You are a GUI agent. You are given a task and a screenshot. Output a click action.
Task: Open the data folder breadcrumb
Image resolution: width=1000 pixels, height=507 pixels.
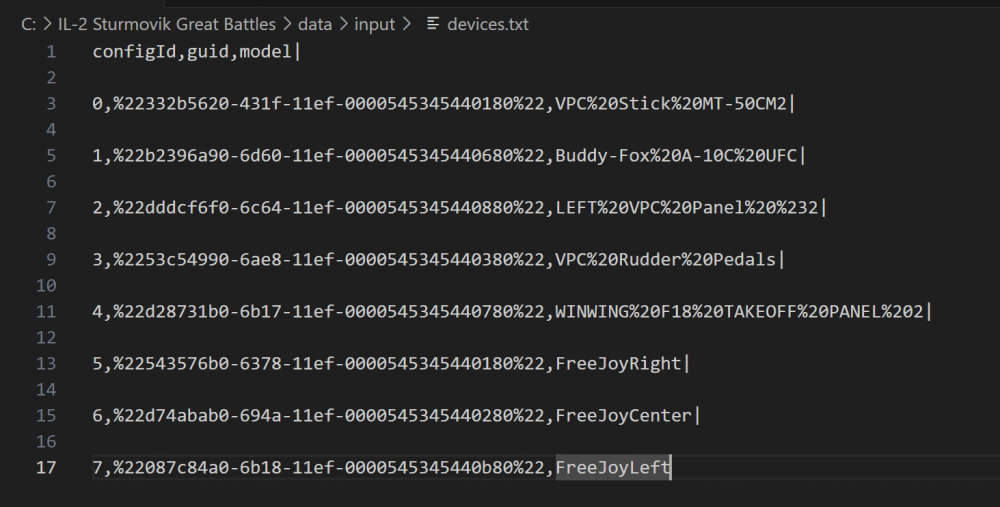tap(314, 23)
